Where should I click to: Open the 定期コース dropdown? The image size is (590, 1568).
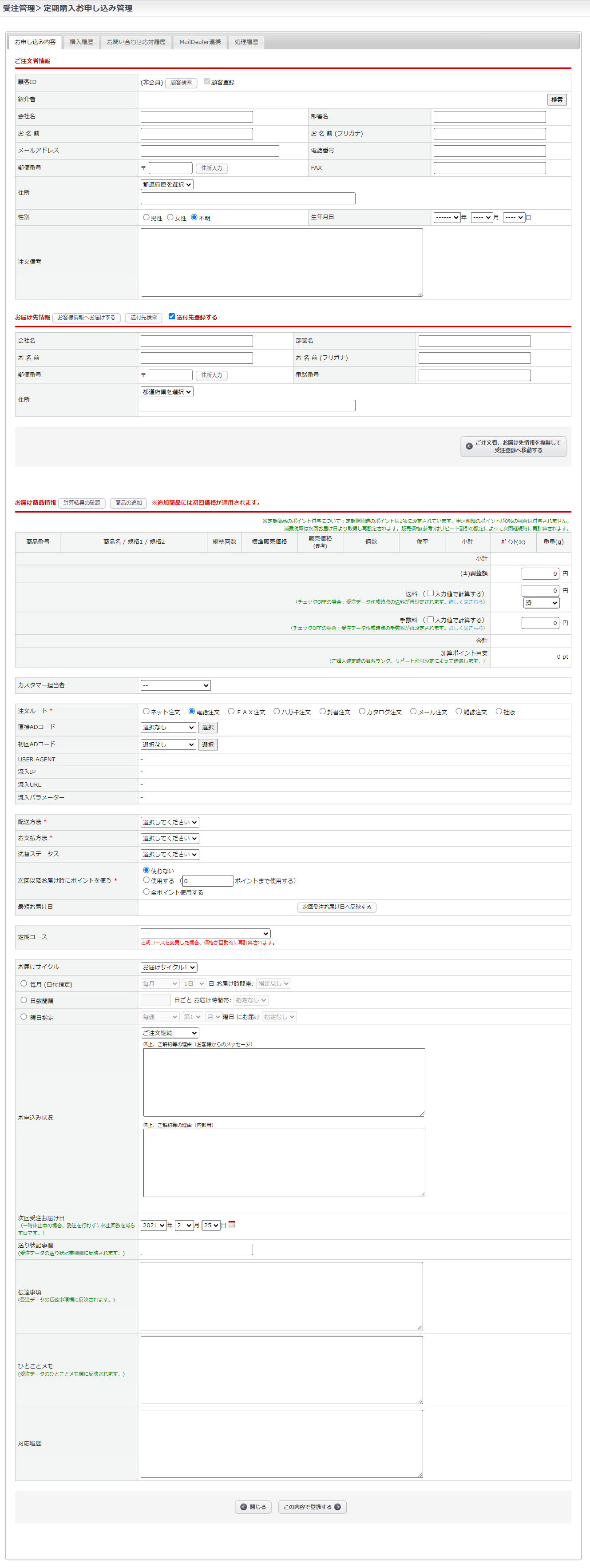click(x=205, y=933)
